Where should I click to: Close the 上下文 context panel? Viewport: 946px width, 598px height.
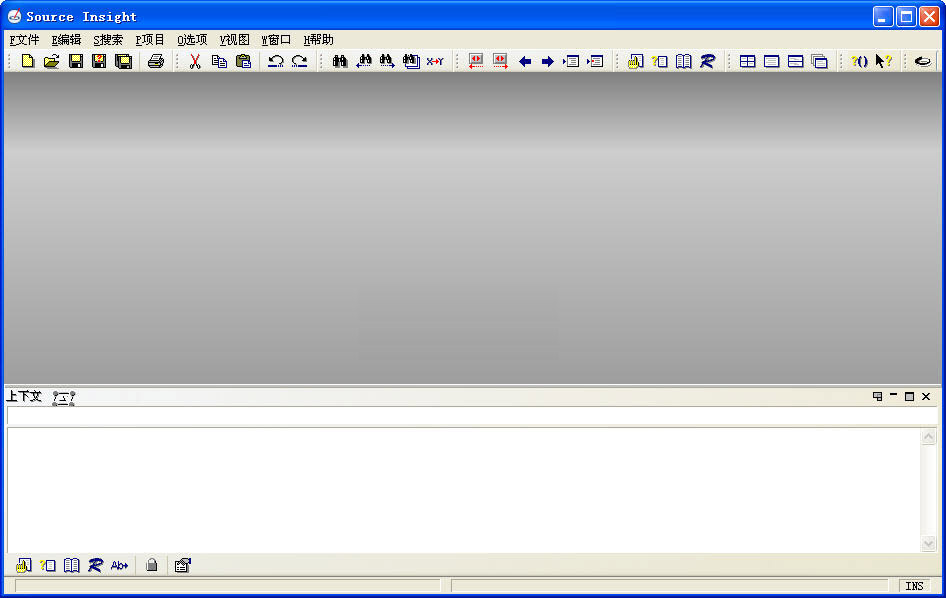click(x=926, y=397)
